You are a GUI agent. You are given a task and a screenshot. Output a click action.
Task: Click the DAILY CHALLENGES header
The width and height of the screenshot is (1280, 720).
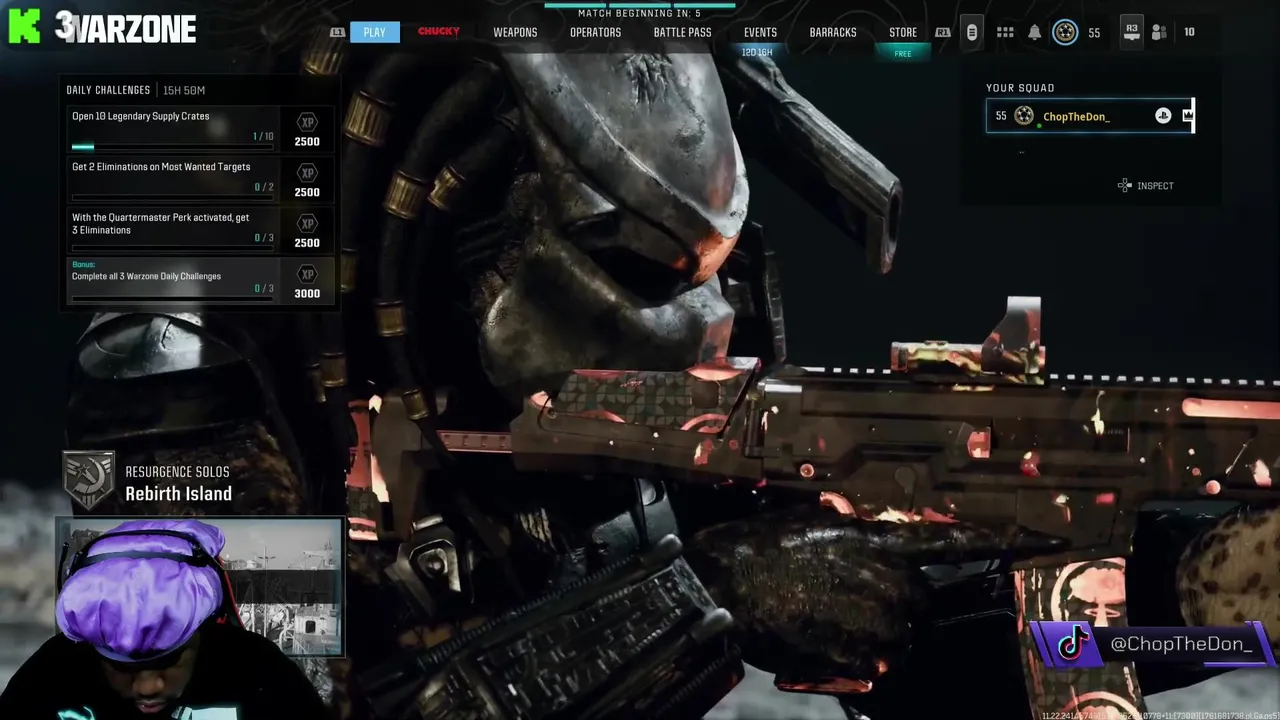(x=108, y=90)
